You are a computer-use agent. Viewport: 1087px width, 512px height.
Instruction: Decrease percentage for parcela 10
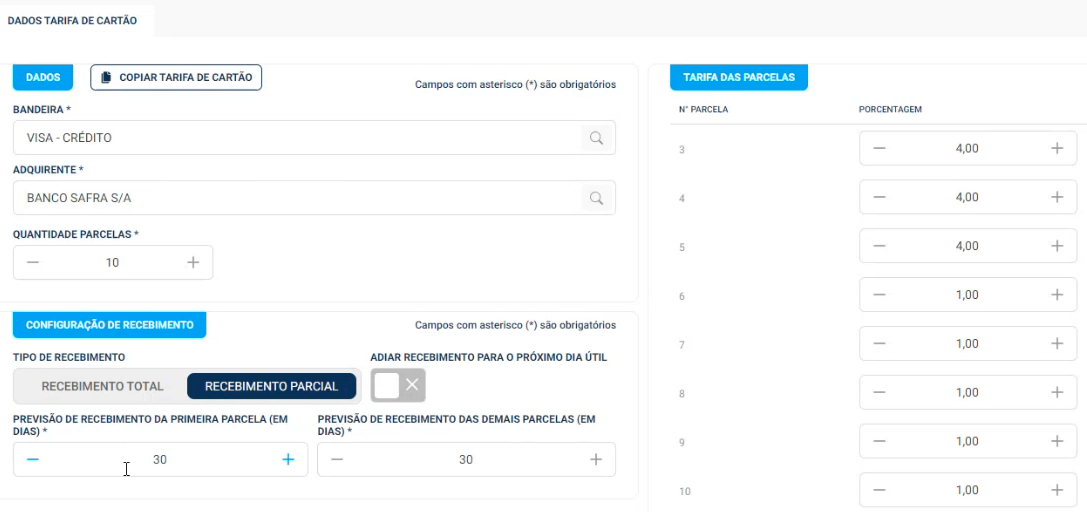click(879, 490)
